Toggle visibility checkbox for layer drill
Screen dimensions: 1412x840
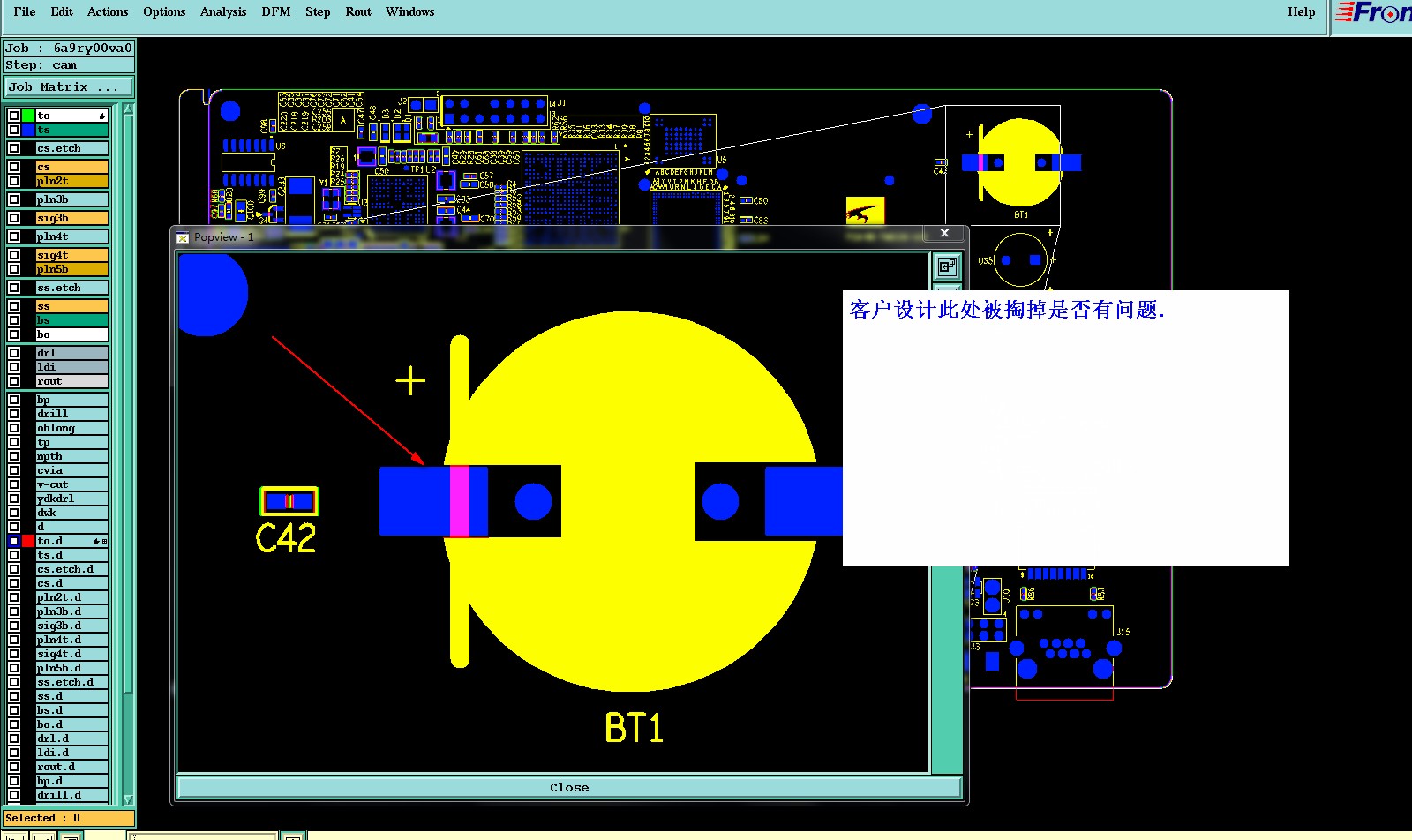(x=14, y=414)
